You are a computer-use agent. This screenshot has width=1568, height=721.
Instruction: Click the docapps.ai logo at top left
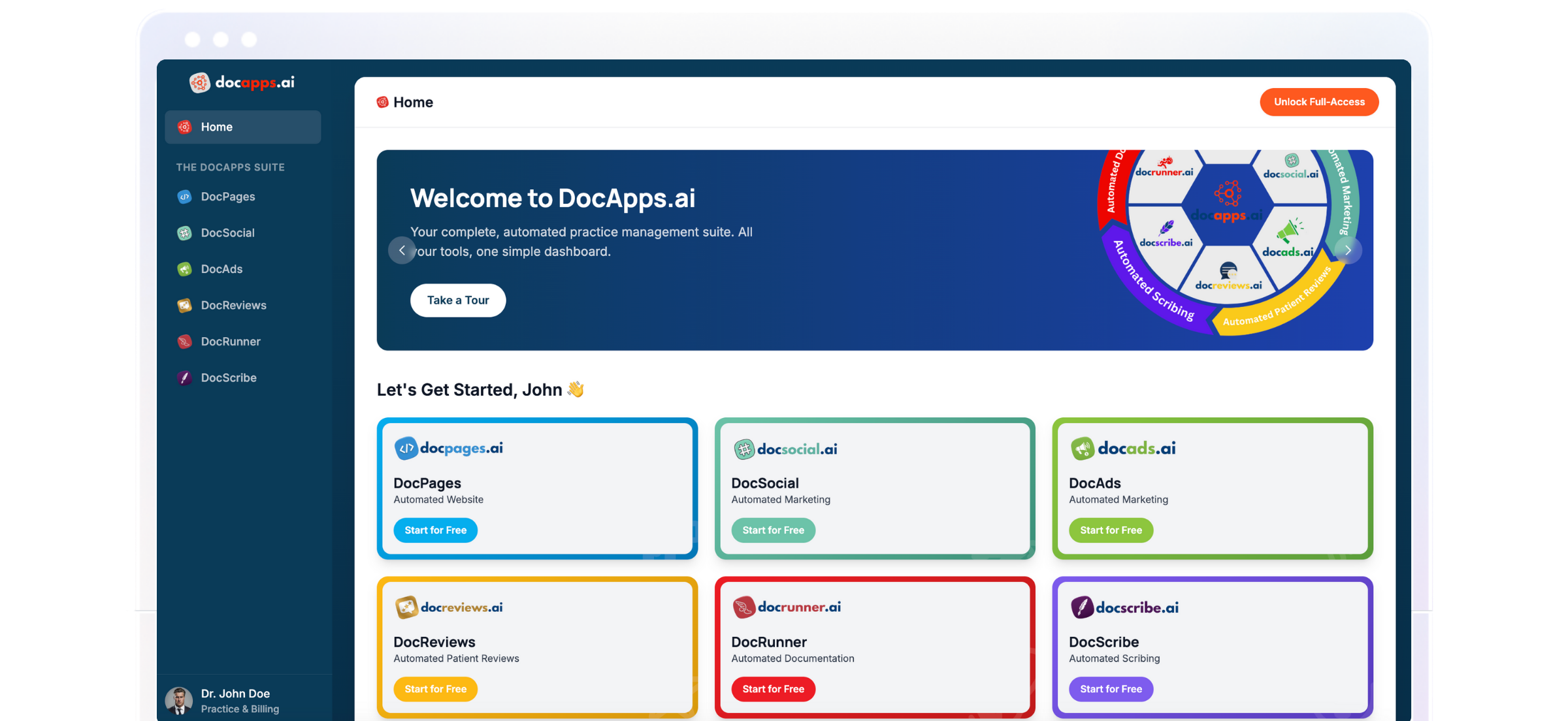242,83
